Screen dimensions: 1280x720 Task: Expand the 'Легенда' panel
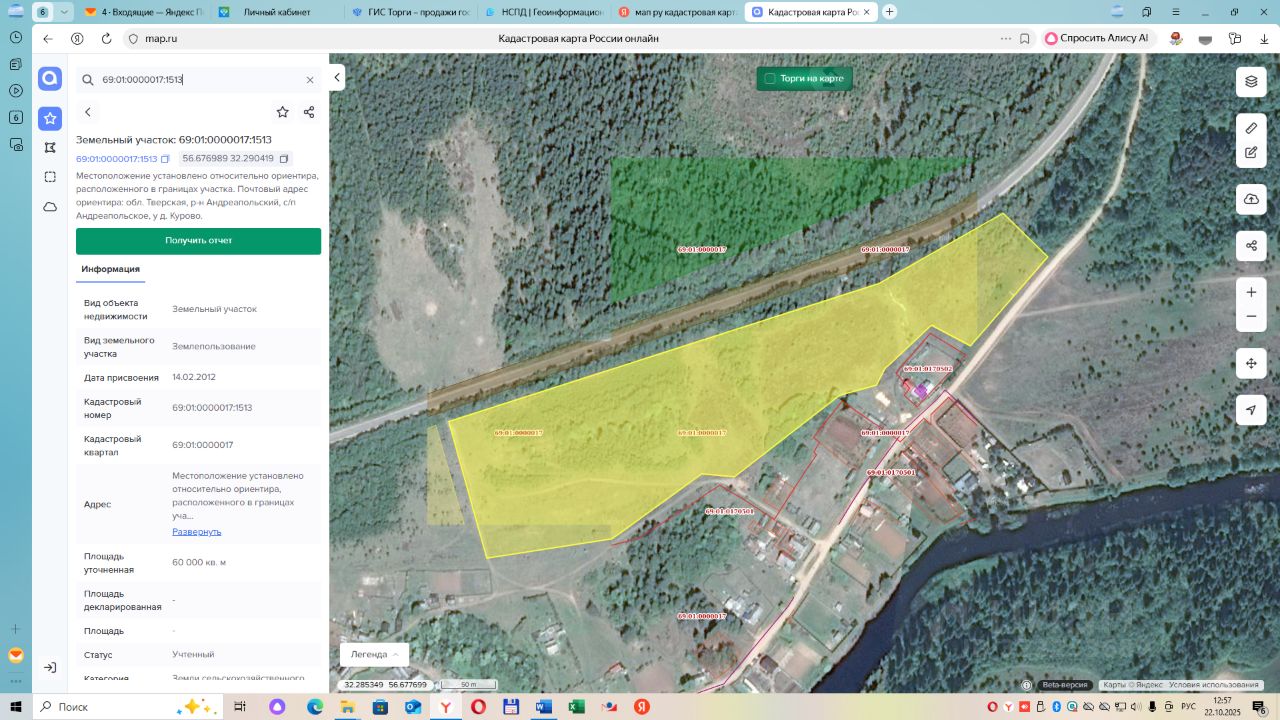(x=374, y=654)
